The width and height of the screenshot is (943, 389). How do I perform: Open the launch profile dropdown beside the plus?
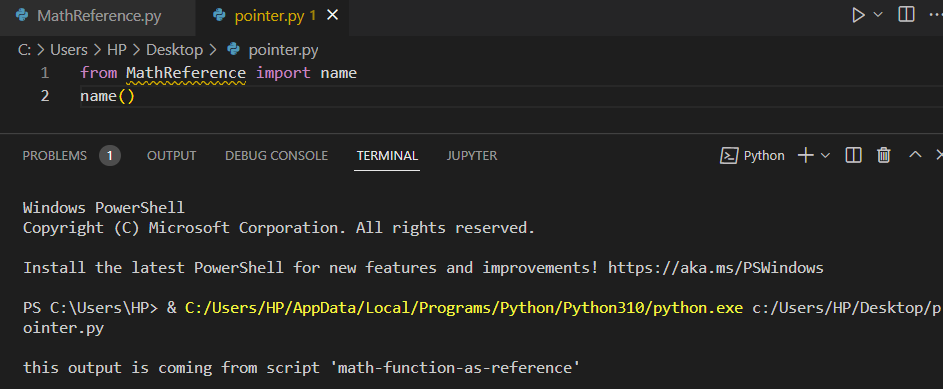tap(825, 156)
